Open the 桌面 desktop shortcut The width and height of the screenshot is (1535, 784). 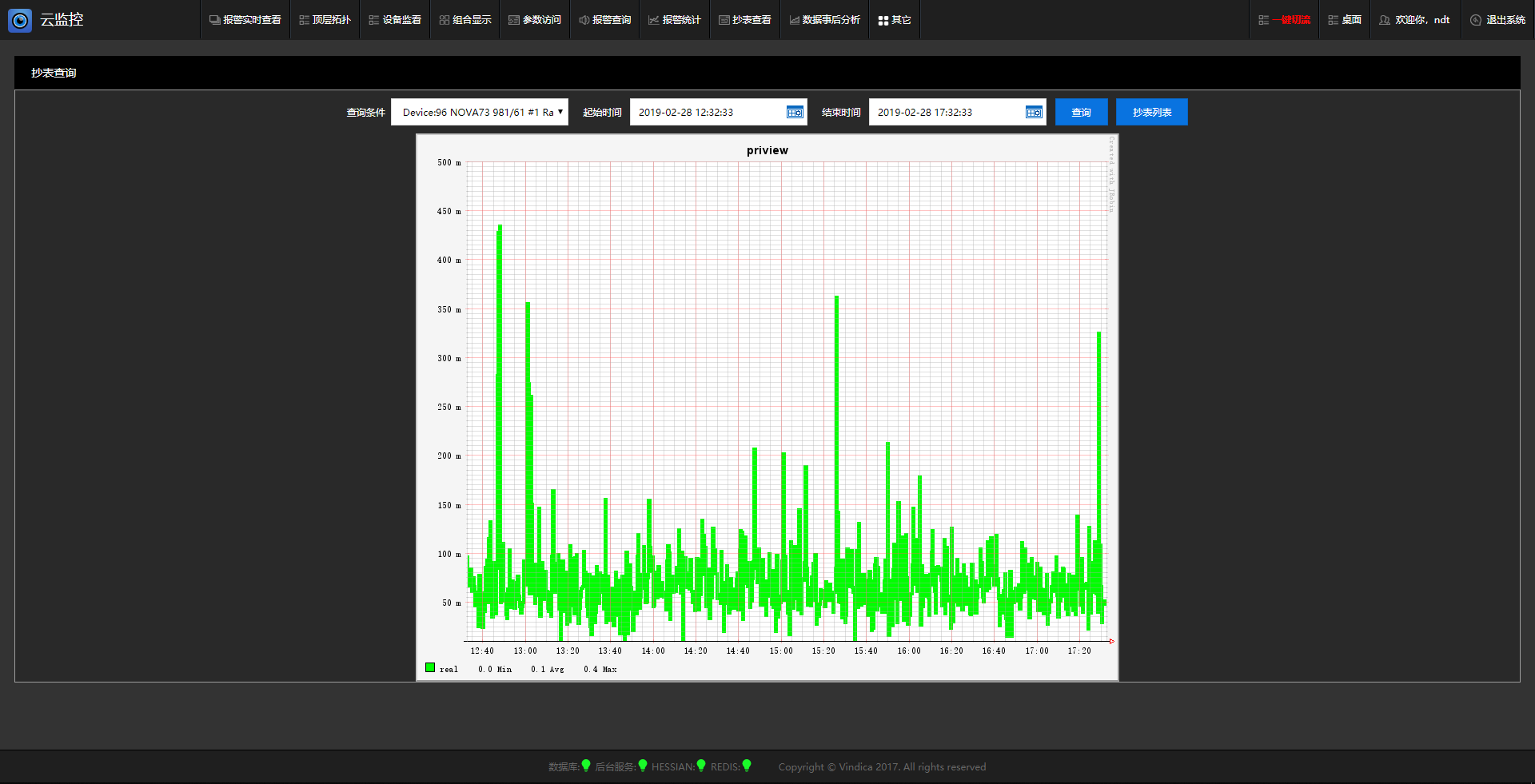pyautogui.click(x=1345, y=20)
